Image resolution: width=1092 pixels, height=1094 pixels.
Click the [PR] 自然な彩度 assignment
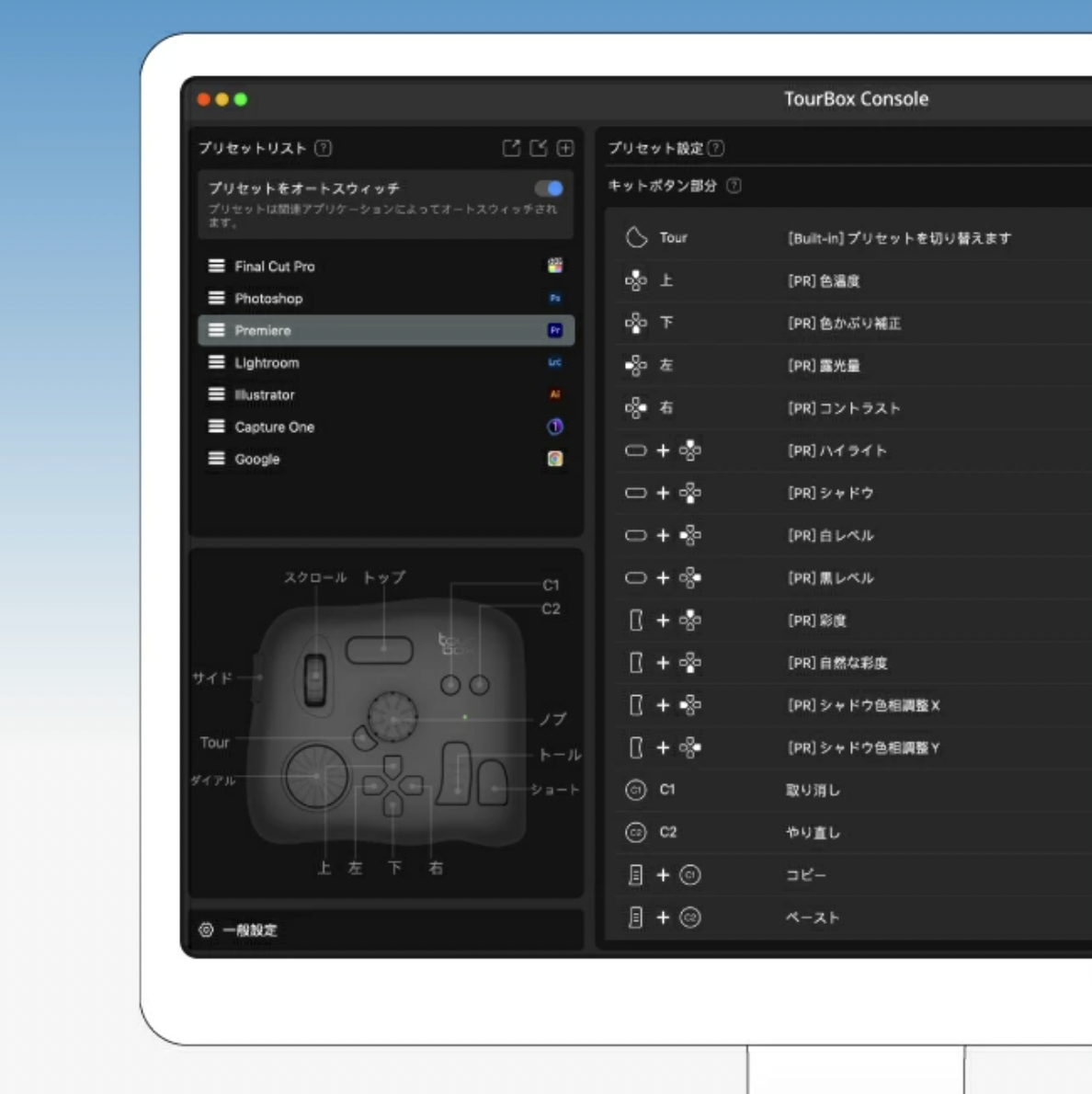[x=837, y=662]
